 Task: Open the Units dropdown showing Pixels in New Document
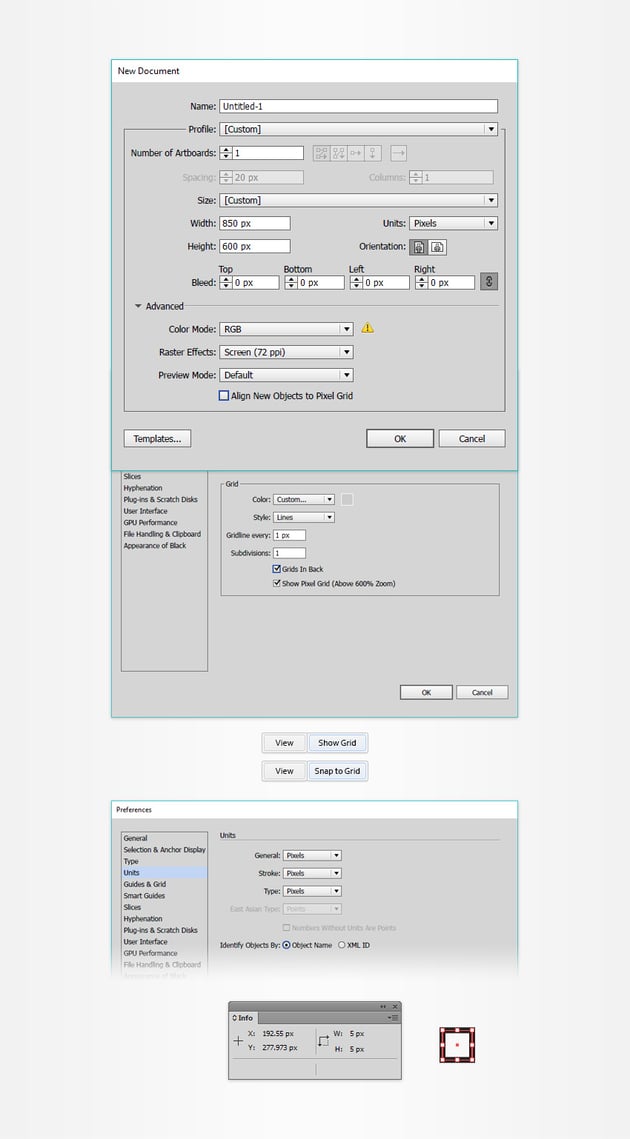pyautogui.click(x=453, y=224)
